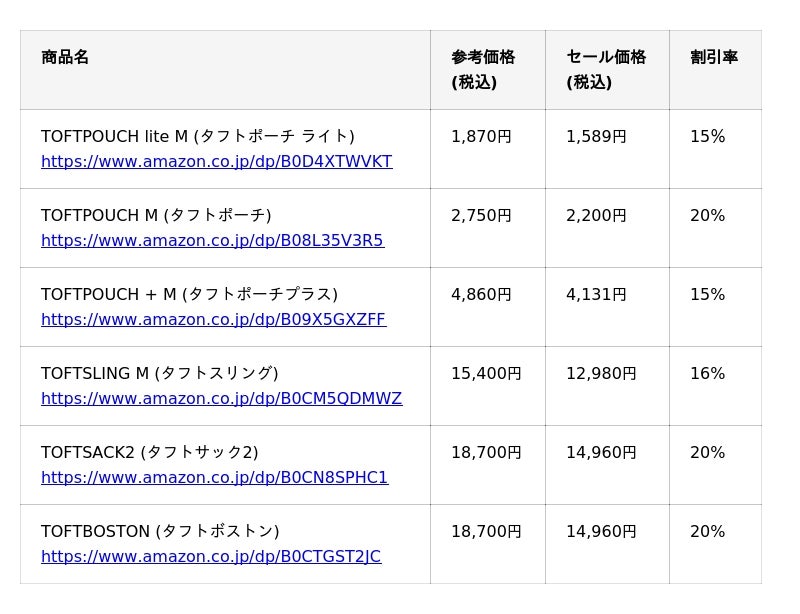
Task: Open the TOFTPOUCH lite M Amazon link
Action: point(216,162)
